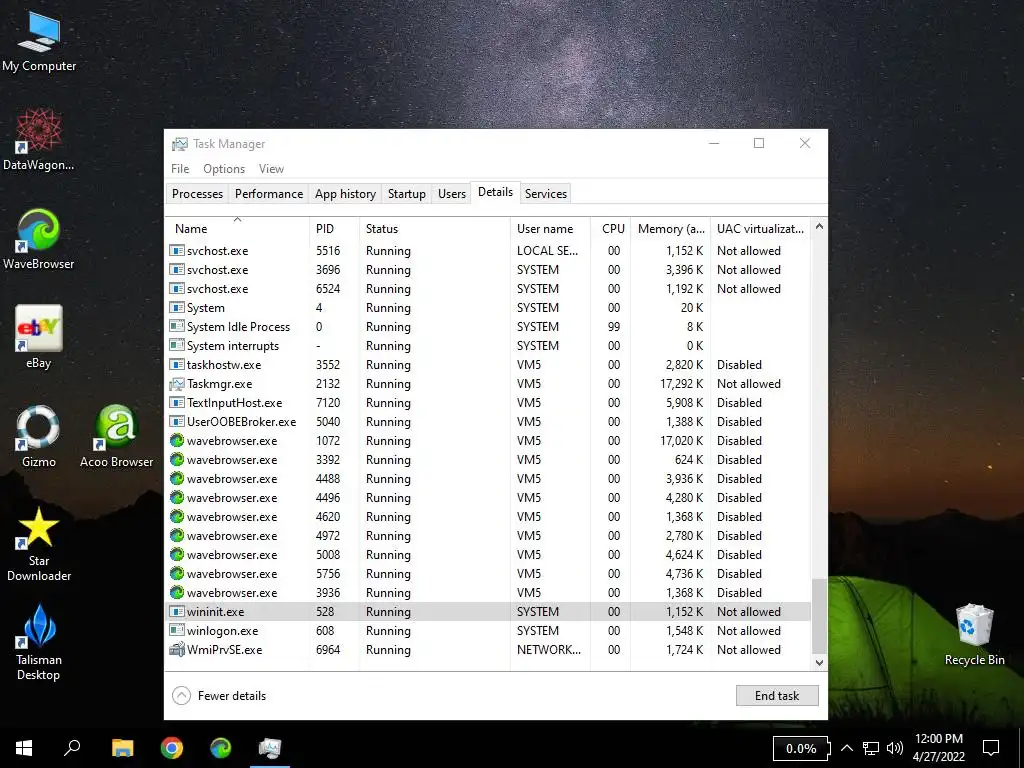Open the Windows Start menu

tap(24, 748)
